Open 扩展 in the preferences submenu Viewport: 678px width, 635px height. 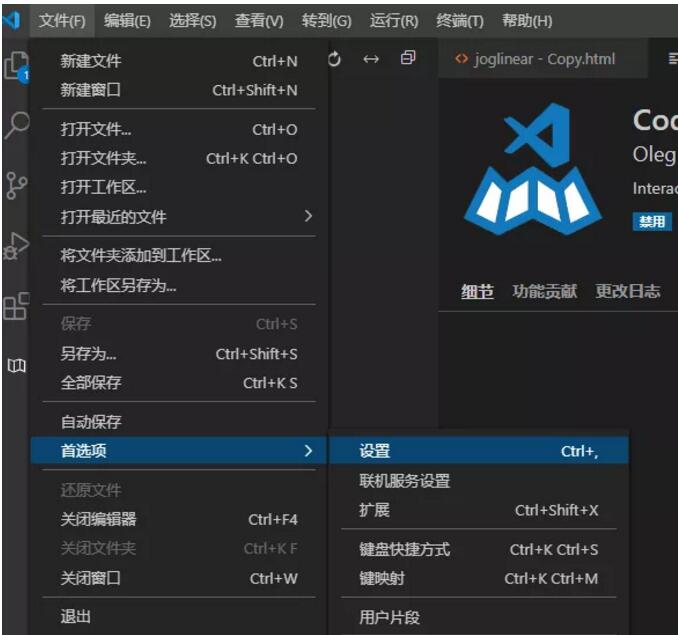479,510
